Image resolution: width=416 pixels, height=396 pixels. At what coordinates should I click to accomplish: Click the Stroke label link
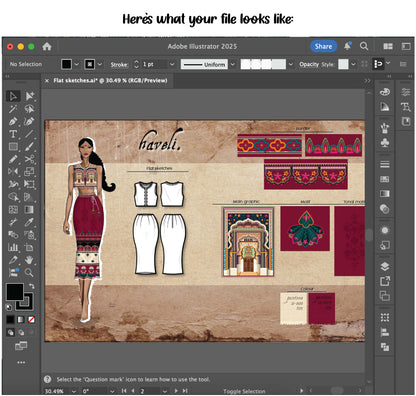point(119,65)
